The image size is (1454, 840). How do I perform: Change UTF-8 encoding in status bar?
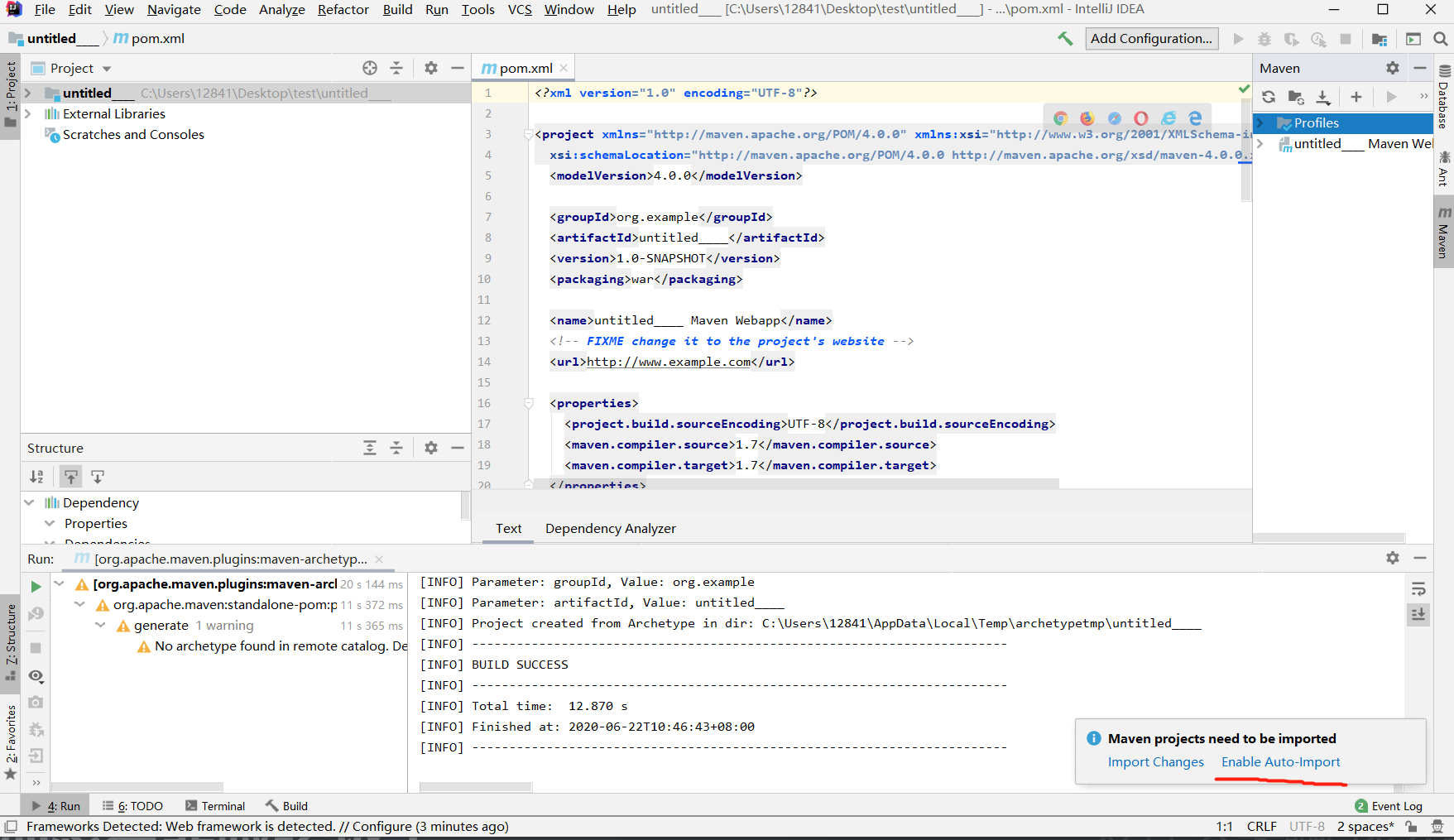1307,826
